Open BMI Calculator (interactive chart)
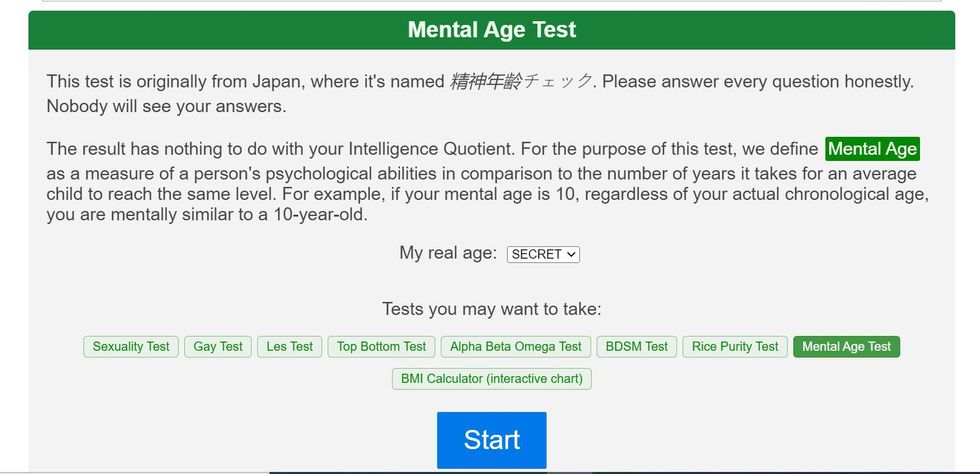Image resolution: width=980 pixels, height=474 pixels. (491, 379)
